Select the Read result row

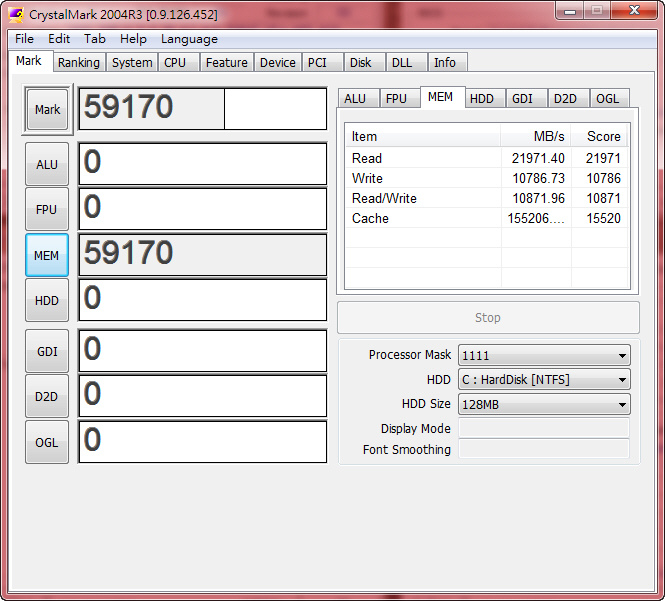[486, 158]
